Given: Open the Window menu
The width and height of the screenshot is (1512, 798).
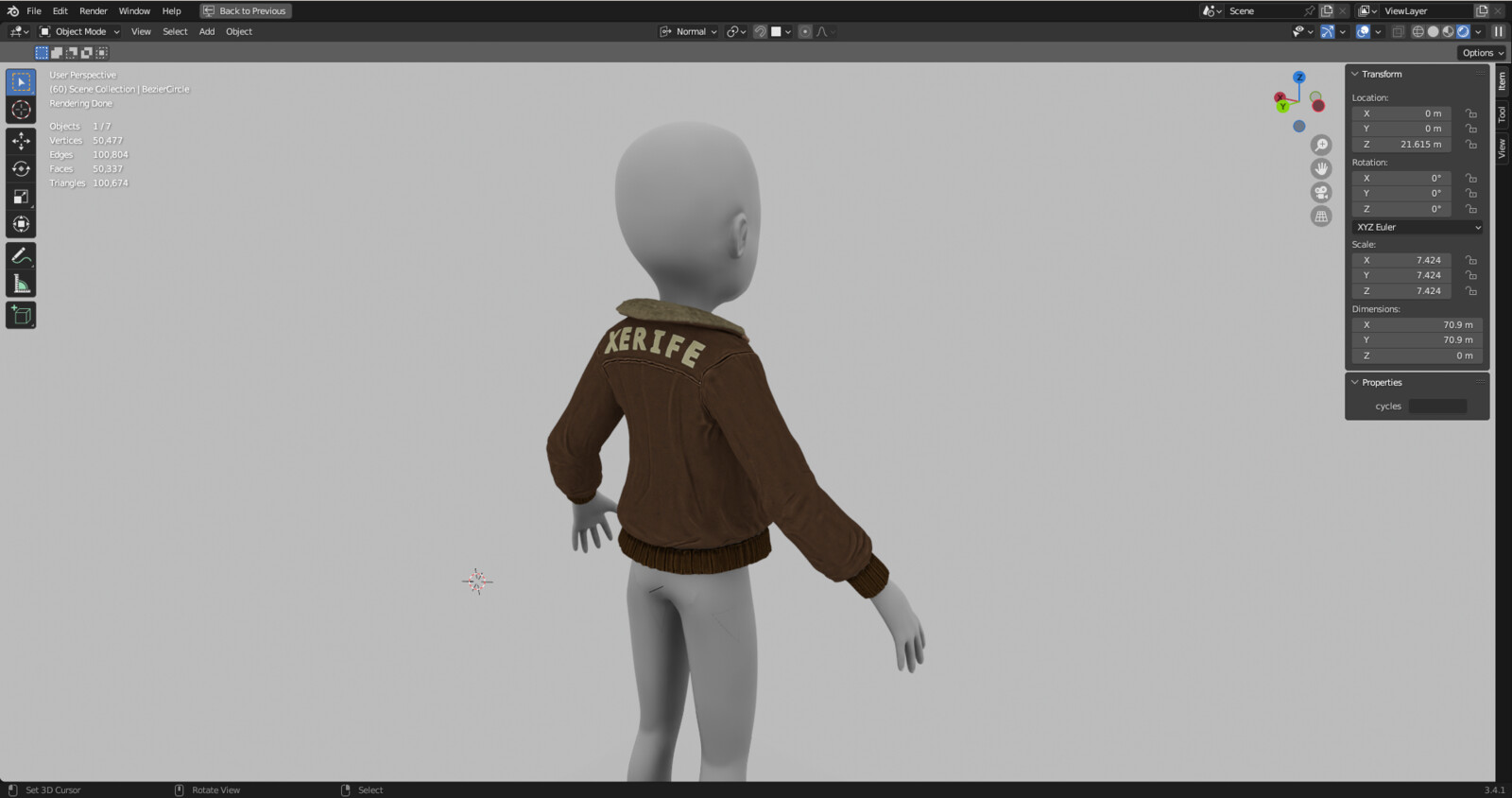Looking at the screenshot, I should click(134, 10).
